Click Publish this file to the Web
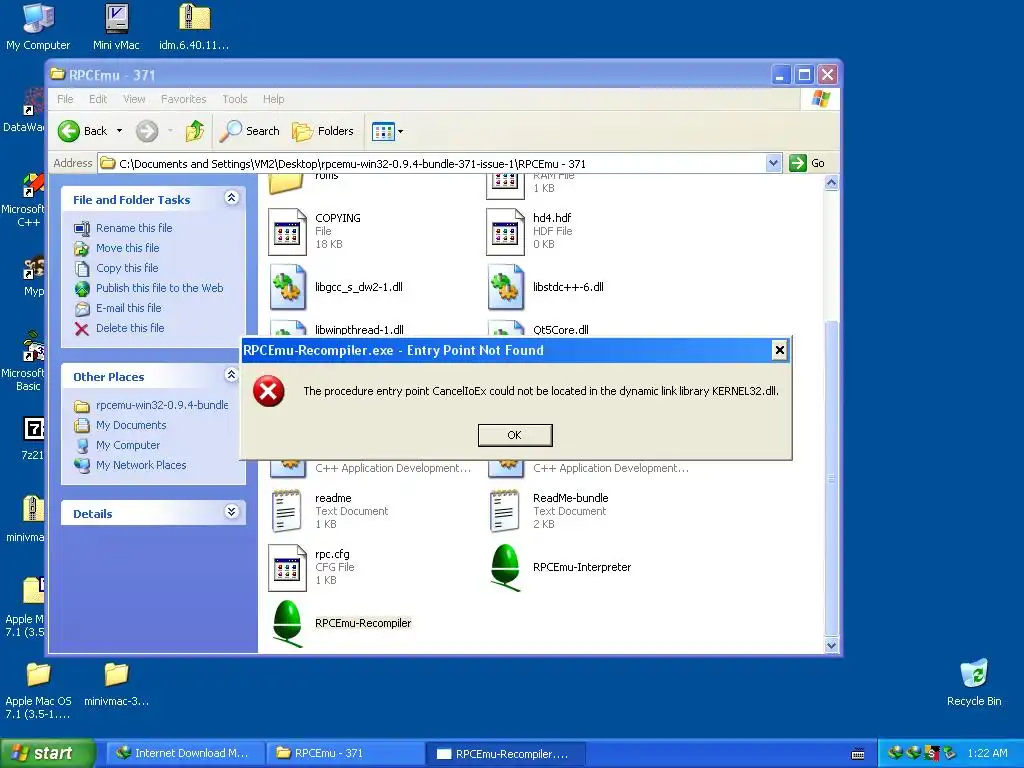 click(159, 288)
